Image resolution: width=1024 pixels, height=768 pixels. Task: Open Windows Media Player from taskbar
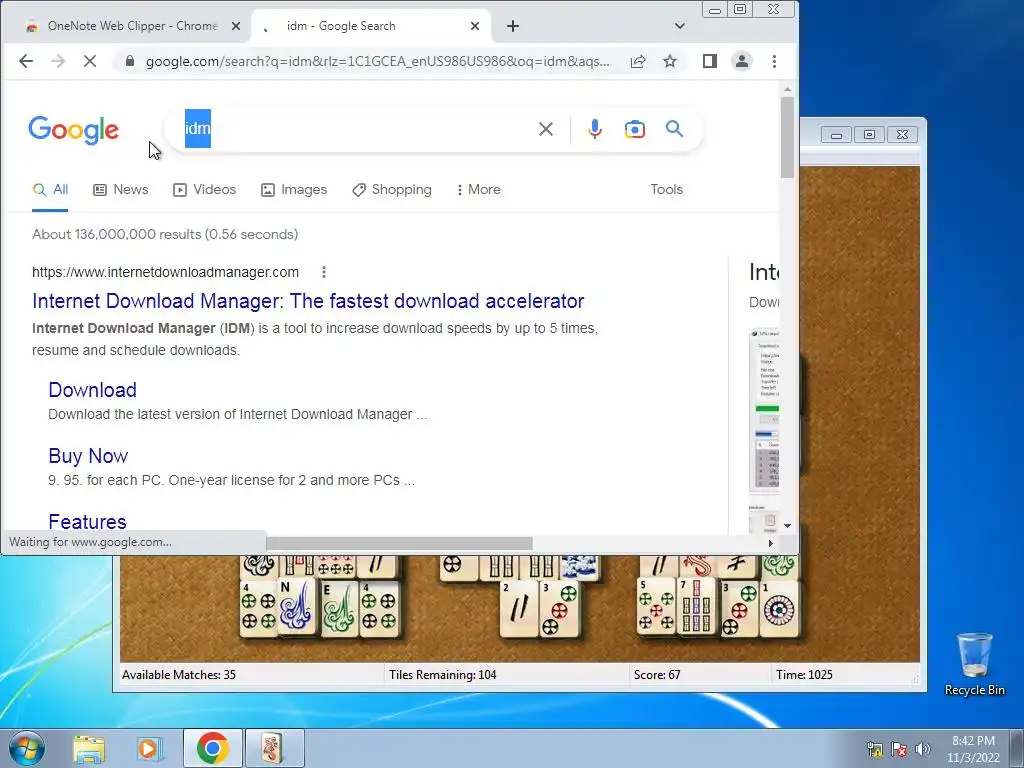click(x=150, y=748)
